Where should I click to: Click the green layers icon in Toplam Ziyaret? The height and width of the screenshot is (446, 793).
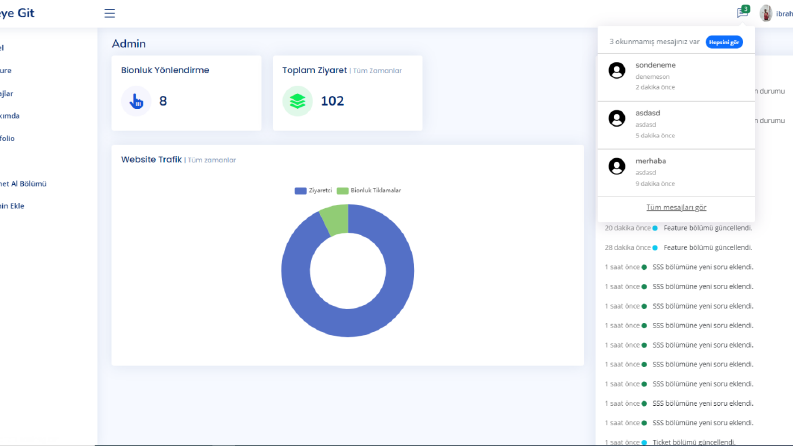pos(297,101)
